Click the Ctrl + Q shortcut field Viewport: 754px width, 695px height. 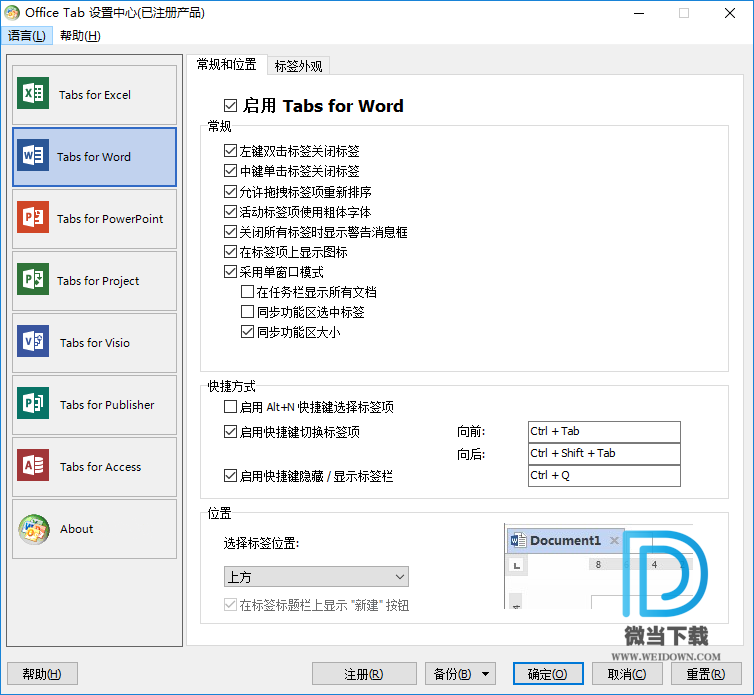click(604, 476)
